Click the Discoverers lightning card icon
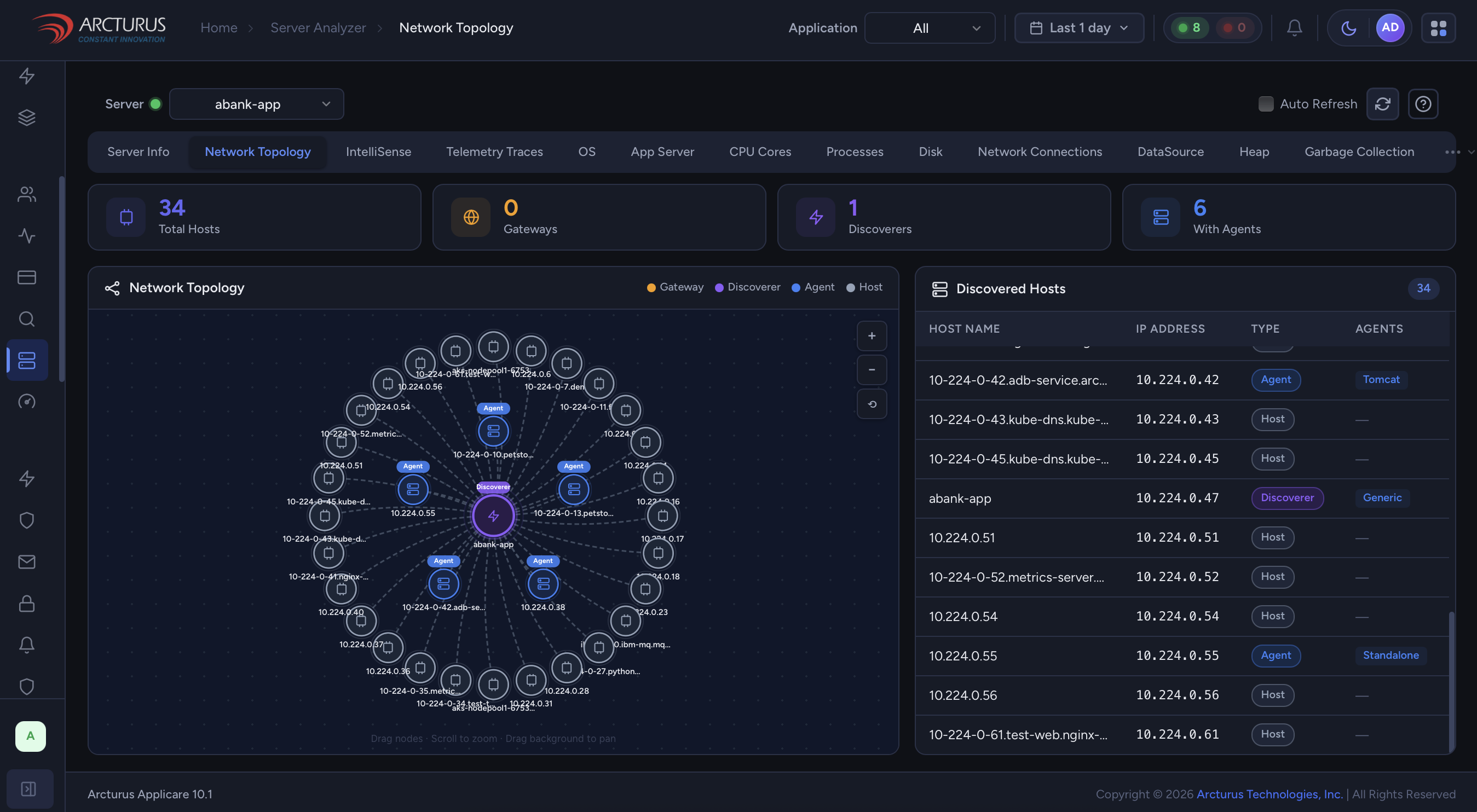Viewport: 1477px width, 812px height. (x=815, y=217)
